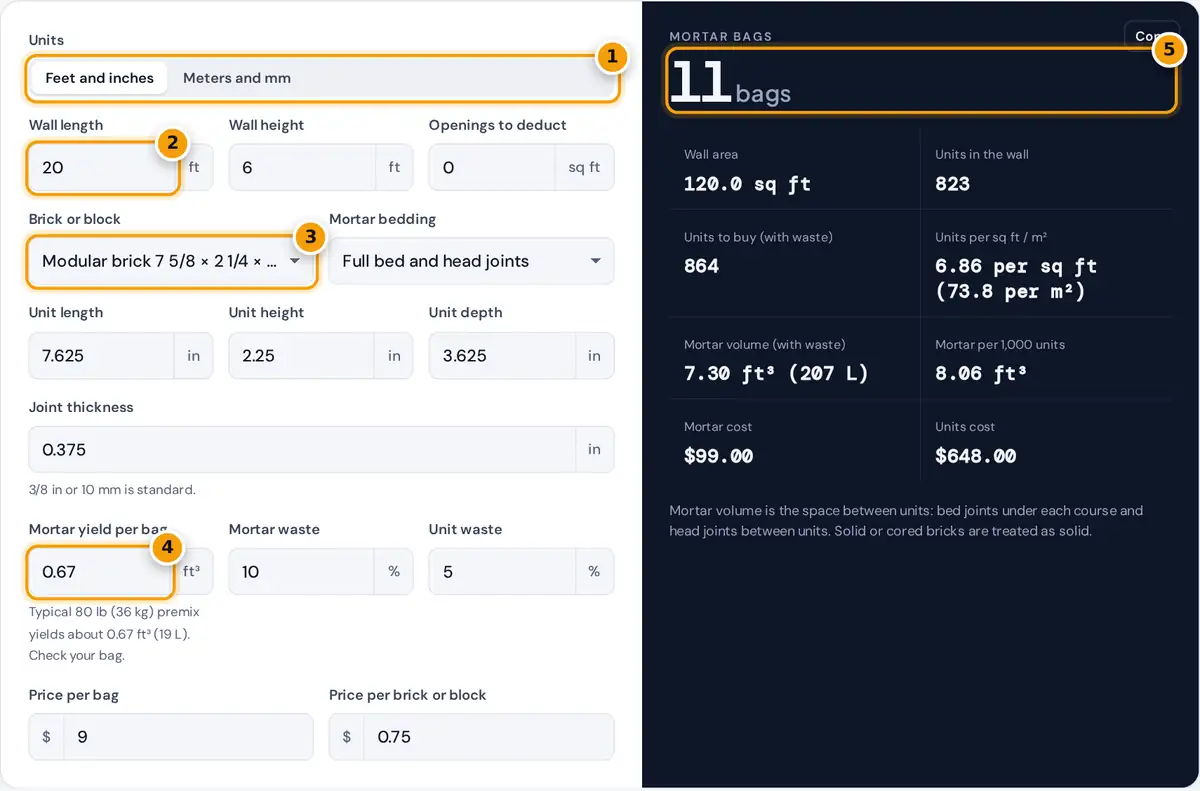The height and width of the screenshot is (791, 1200).
Task: Switch to Meters and mm units
Action: pos(237,78)
